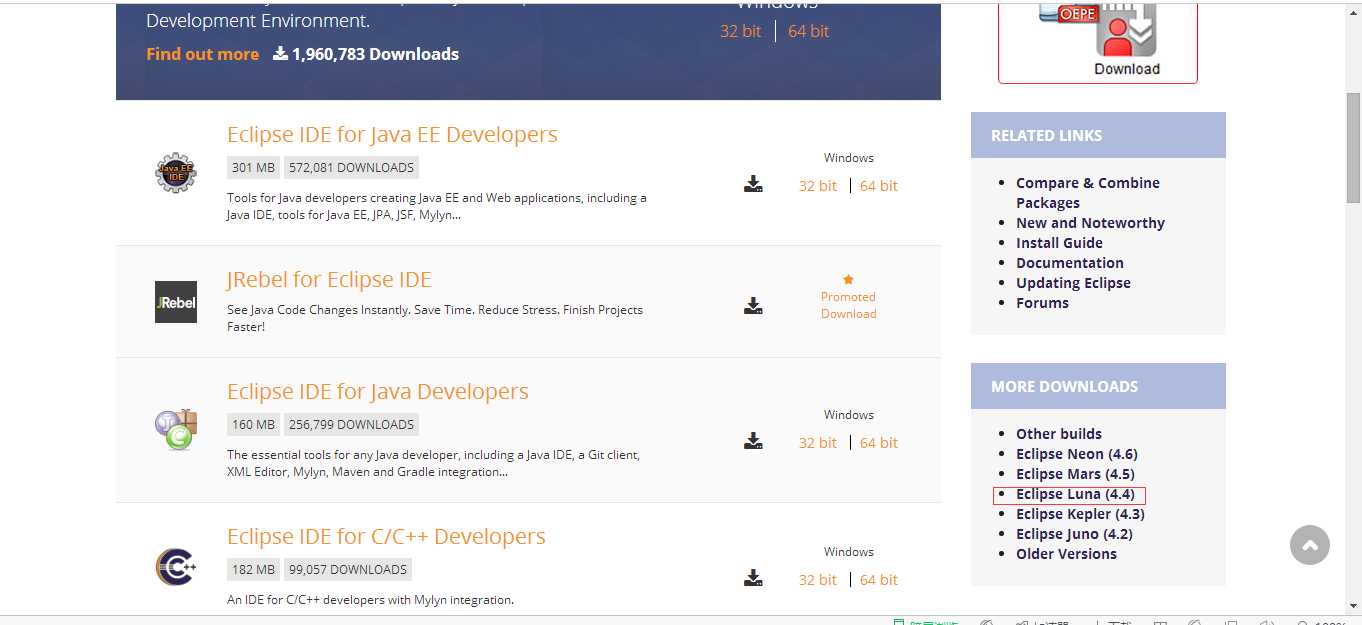The height and width of the screenshot is (625, 1362).
Task: Click the 572,081 DOWNLOADS badge
Action: 351,167
